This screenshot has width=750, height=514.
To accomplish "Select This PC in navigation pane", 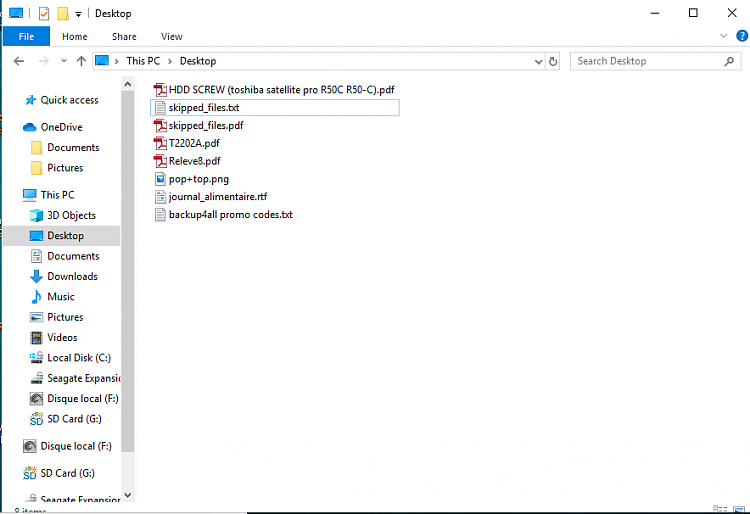I will pyautogui.click(x=49, y=195).
